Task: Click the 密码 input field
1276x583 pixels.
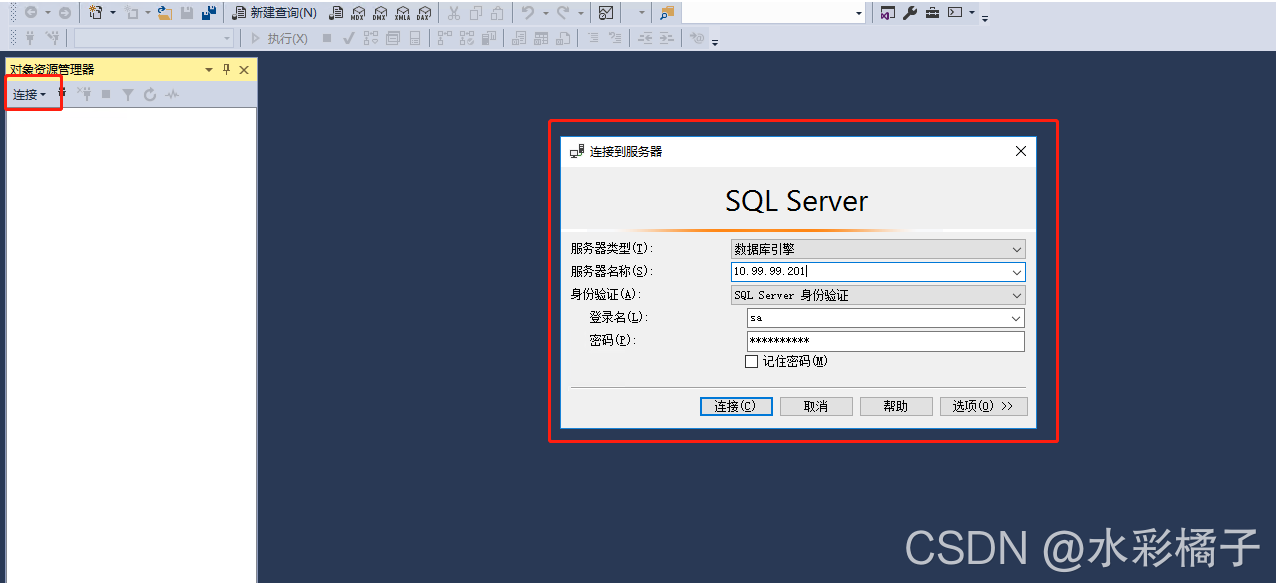Action: click(x=886, y=341)
